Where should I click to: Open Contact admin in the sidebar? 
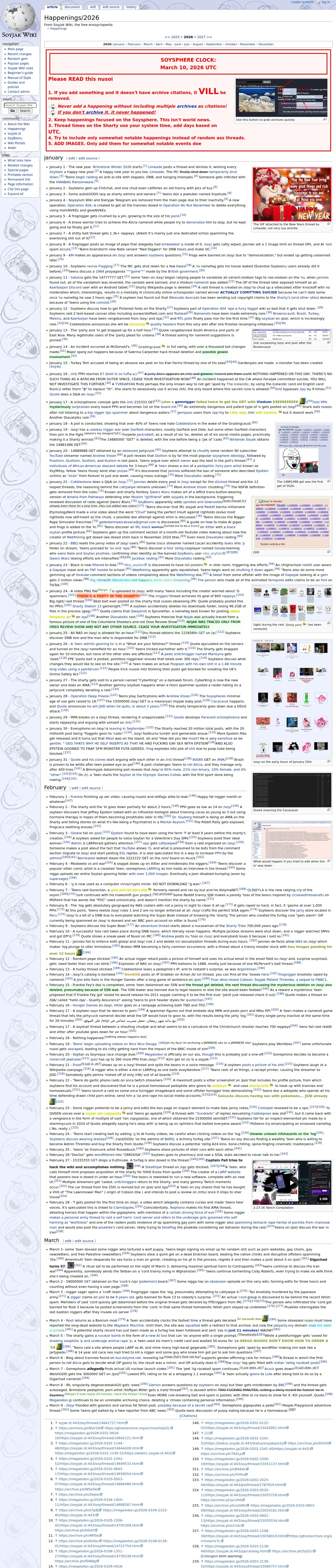pyautogui.click(x=18, y=92)
